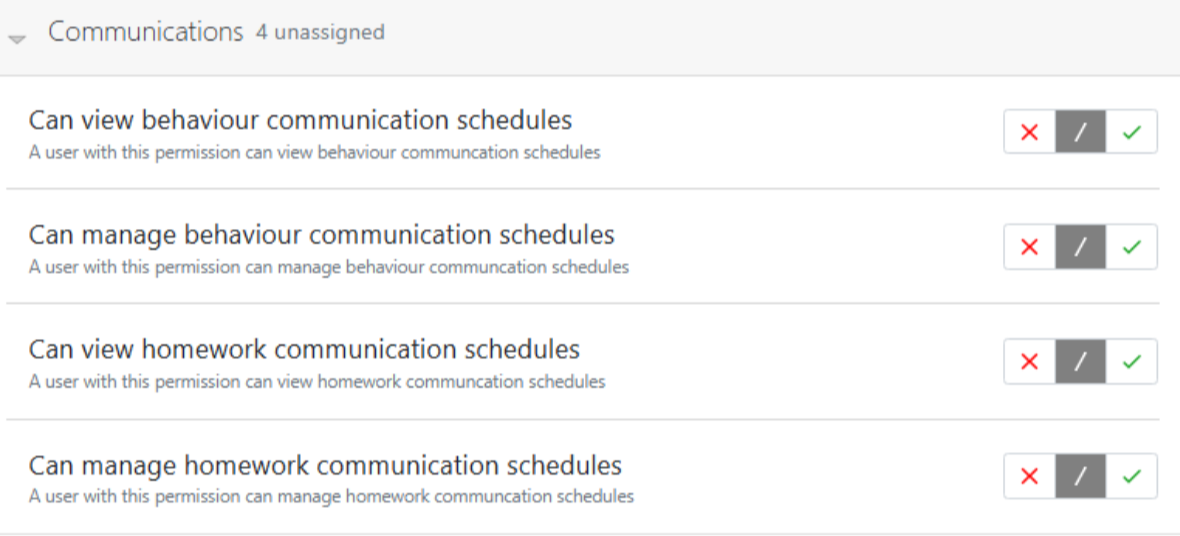Click the Communications section heading
1180x536 pixels.
click(x=145, y=32)
